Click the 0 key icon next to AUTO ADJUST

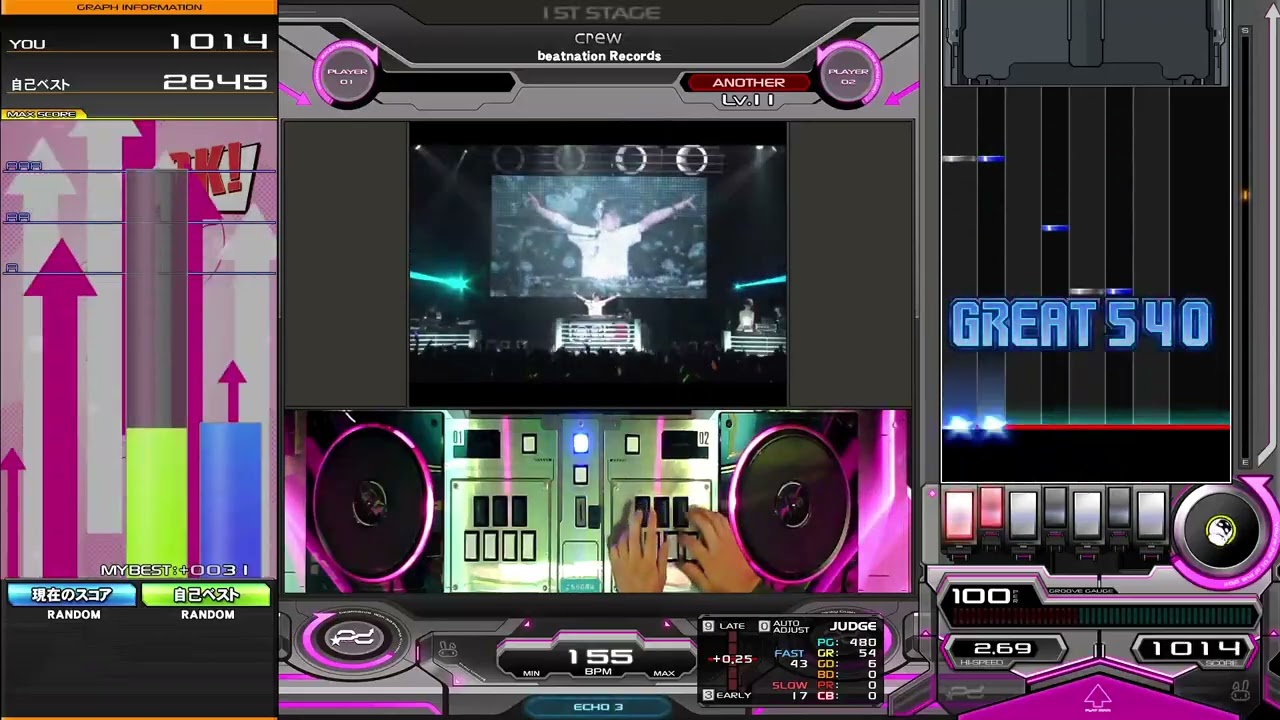[x=764, y=626]
